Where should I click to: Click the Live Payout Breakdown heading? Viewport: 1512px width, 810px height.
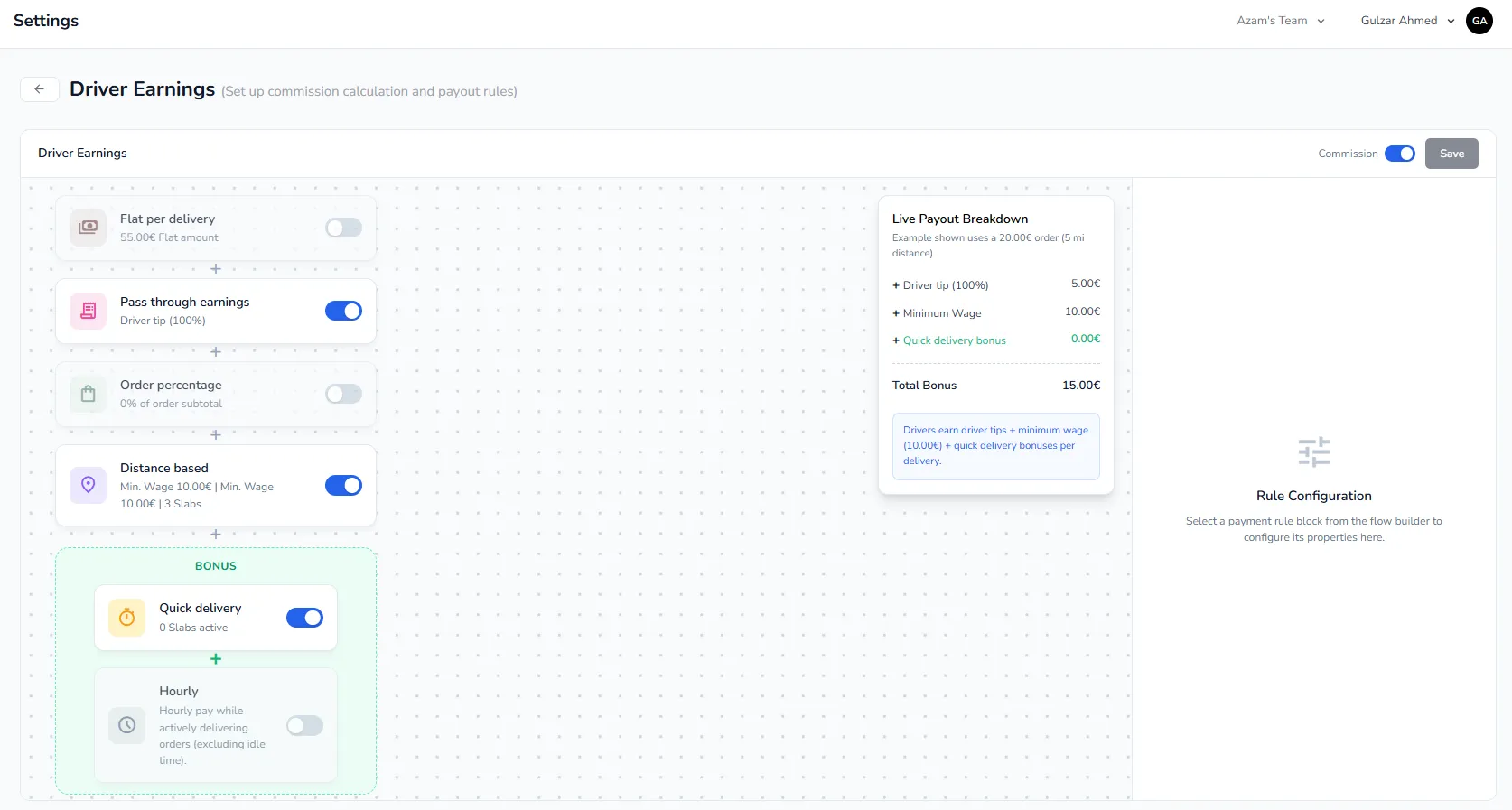[x=960, y=219]
